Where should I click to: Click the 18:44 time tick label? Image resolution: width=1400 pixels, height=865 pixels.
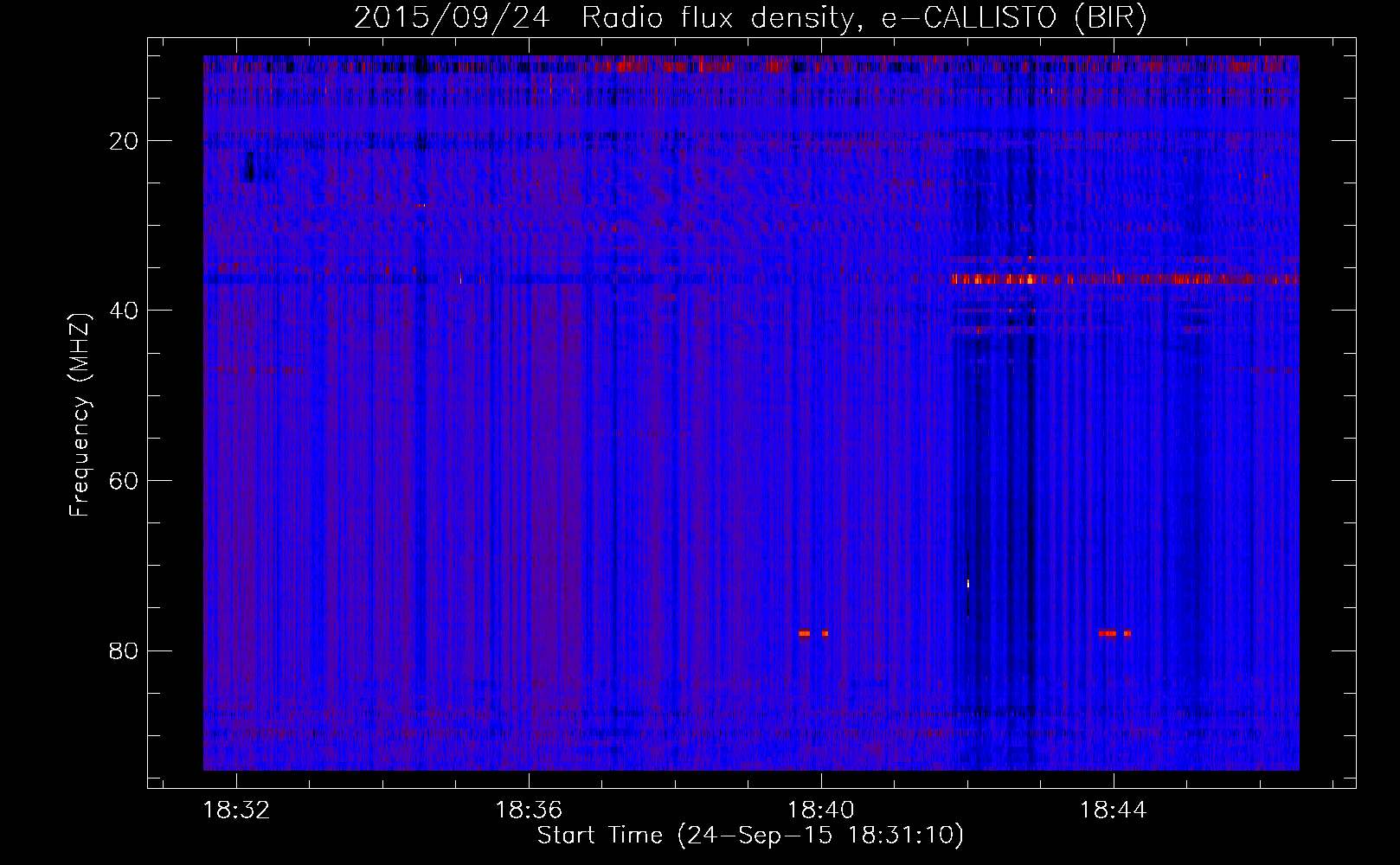1113,810
